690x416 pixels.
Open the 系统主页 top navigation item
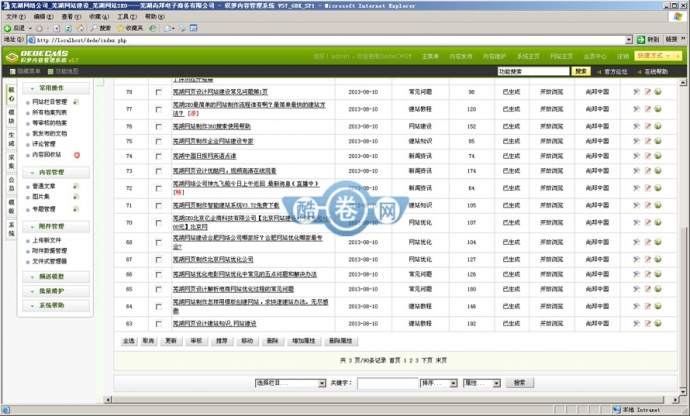(528, 56)
